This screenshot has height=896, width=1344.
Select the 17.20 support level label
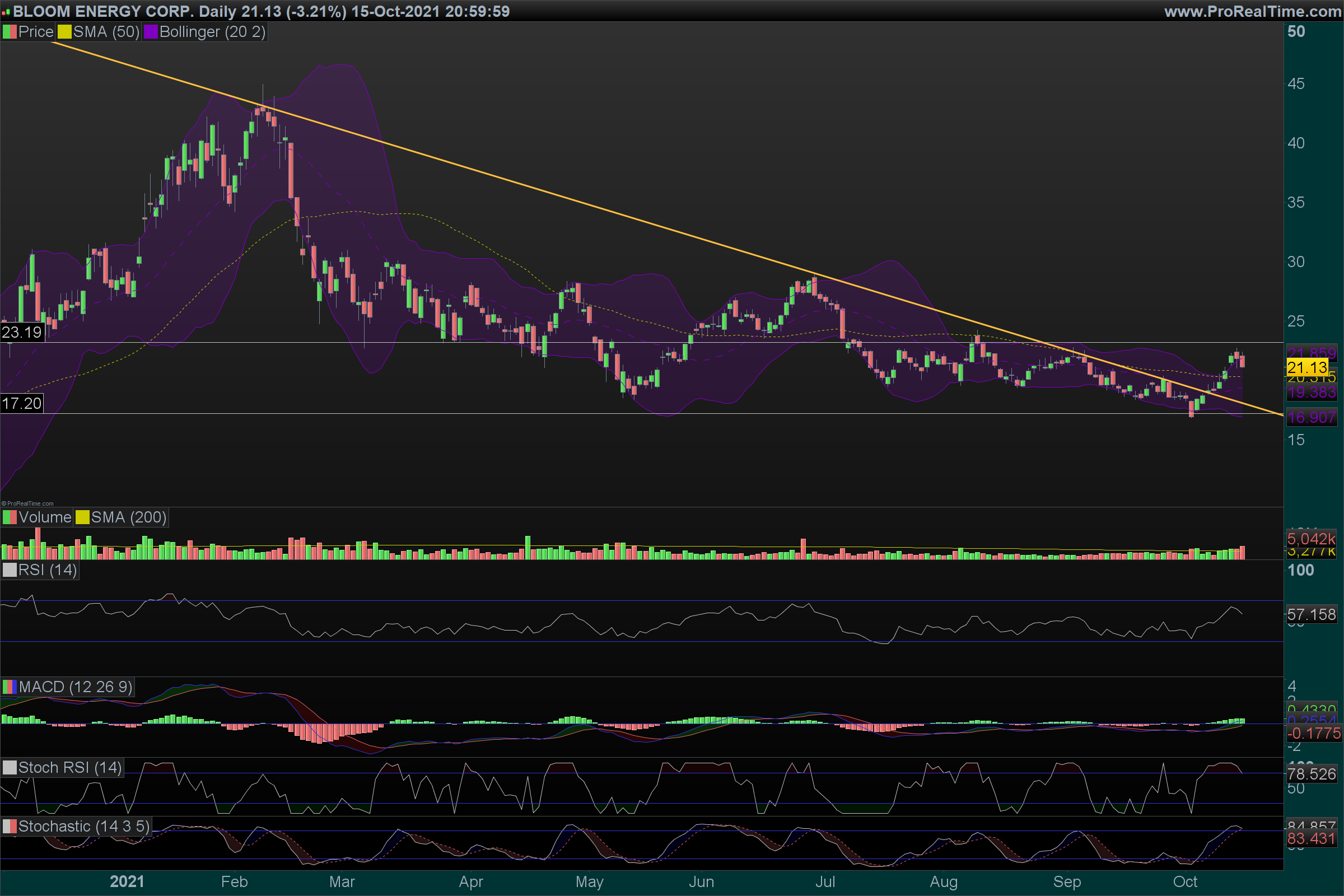22,403
